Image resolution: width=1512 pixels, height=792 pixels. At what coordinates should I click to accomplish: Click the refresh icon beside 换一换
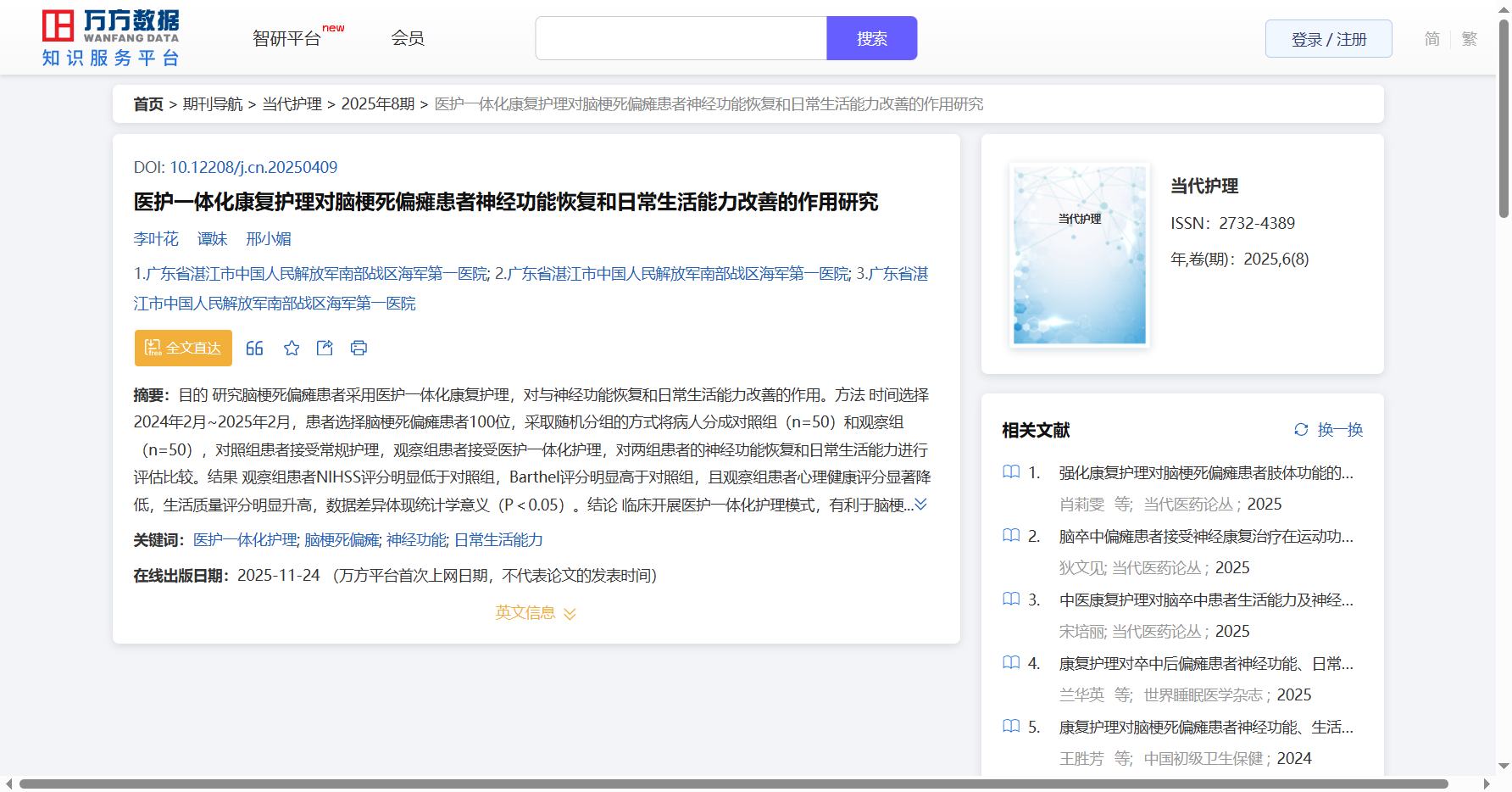pos(1301,430)
